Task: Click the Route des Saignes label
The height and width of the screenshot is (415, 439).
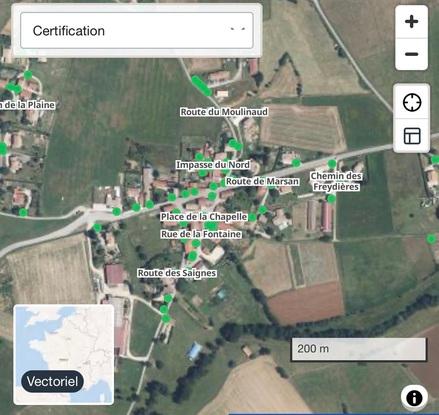Action: [177, 273]
